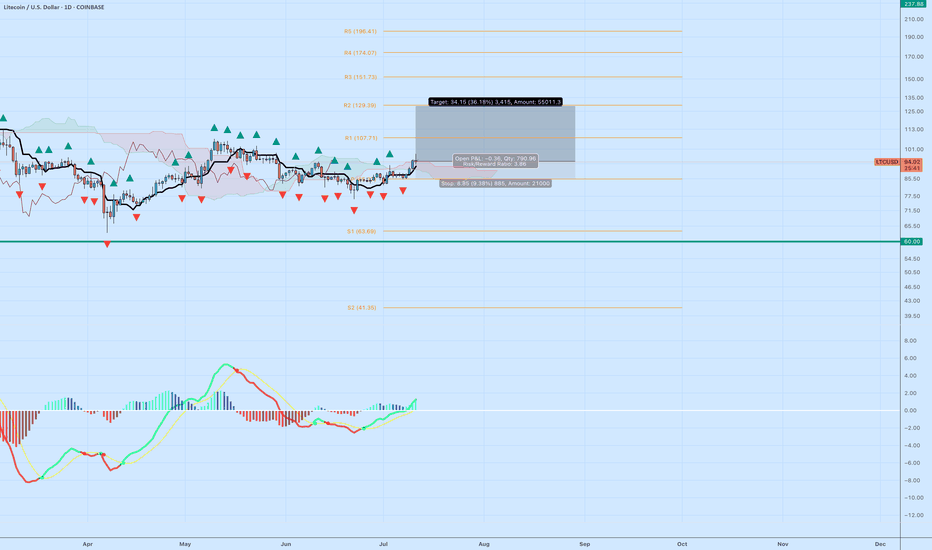This screenshot has width=932, height=550.
Task: Click 46.50 on the price axis
Action: pyautogui.click(x=912, y=287)
